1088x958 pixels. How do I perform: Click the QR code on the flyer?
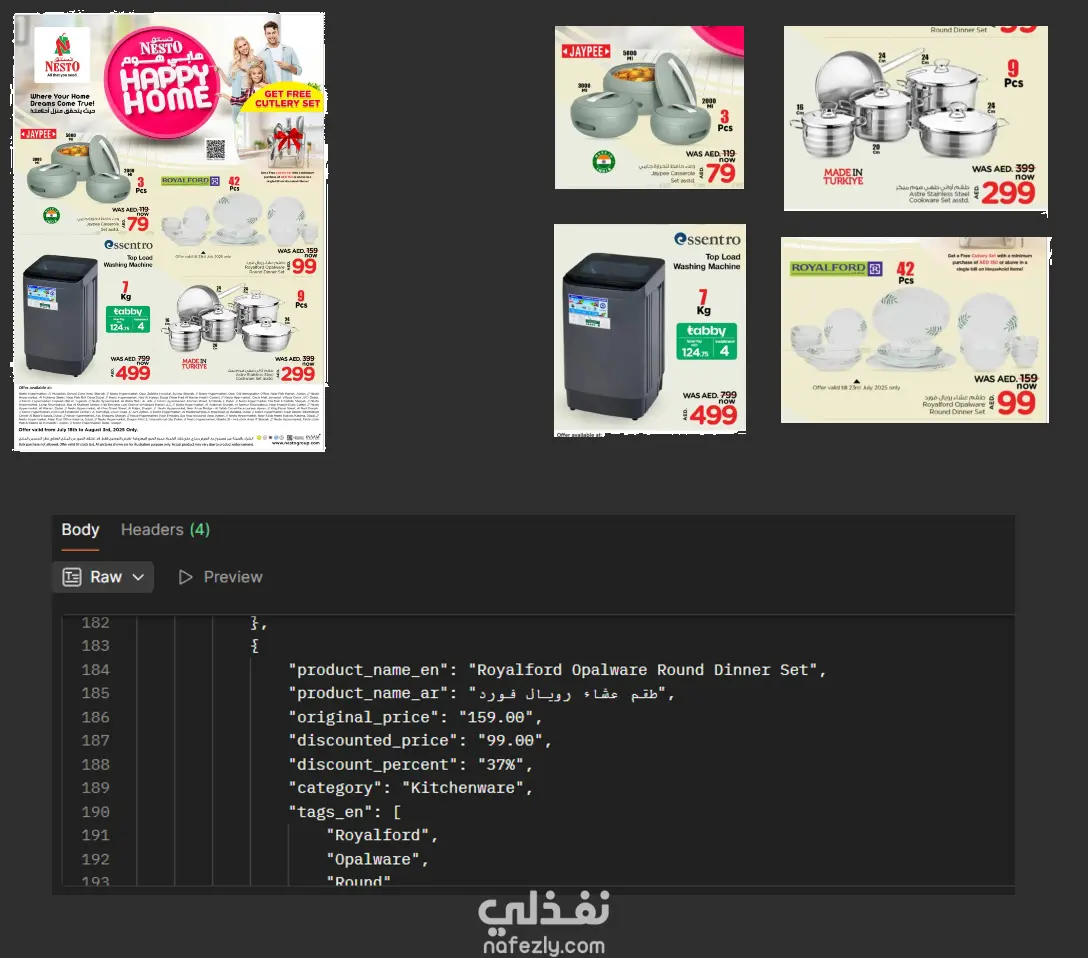click(x=216, y=149)
